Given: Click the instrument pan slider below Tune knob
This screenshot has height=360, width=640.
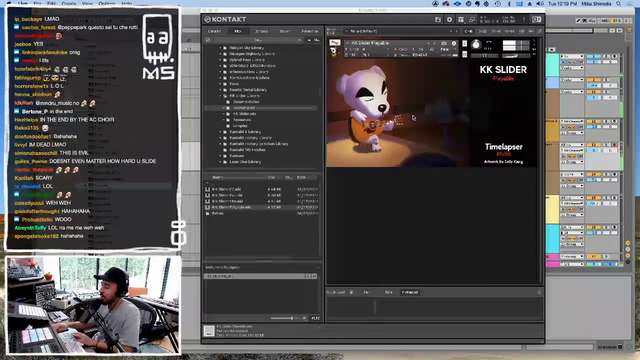Looking at the screenshot, I should point(484,55).
